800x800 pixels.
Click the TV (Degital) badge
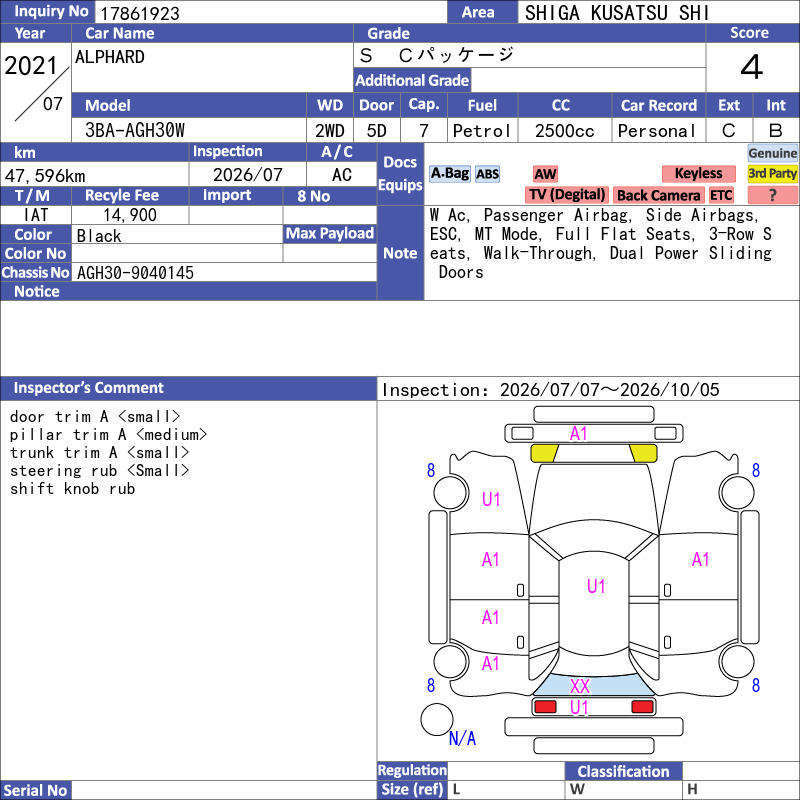567,194
